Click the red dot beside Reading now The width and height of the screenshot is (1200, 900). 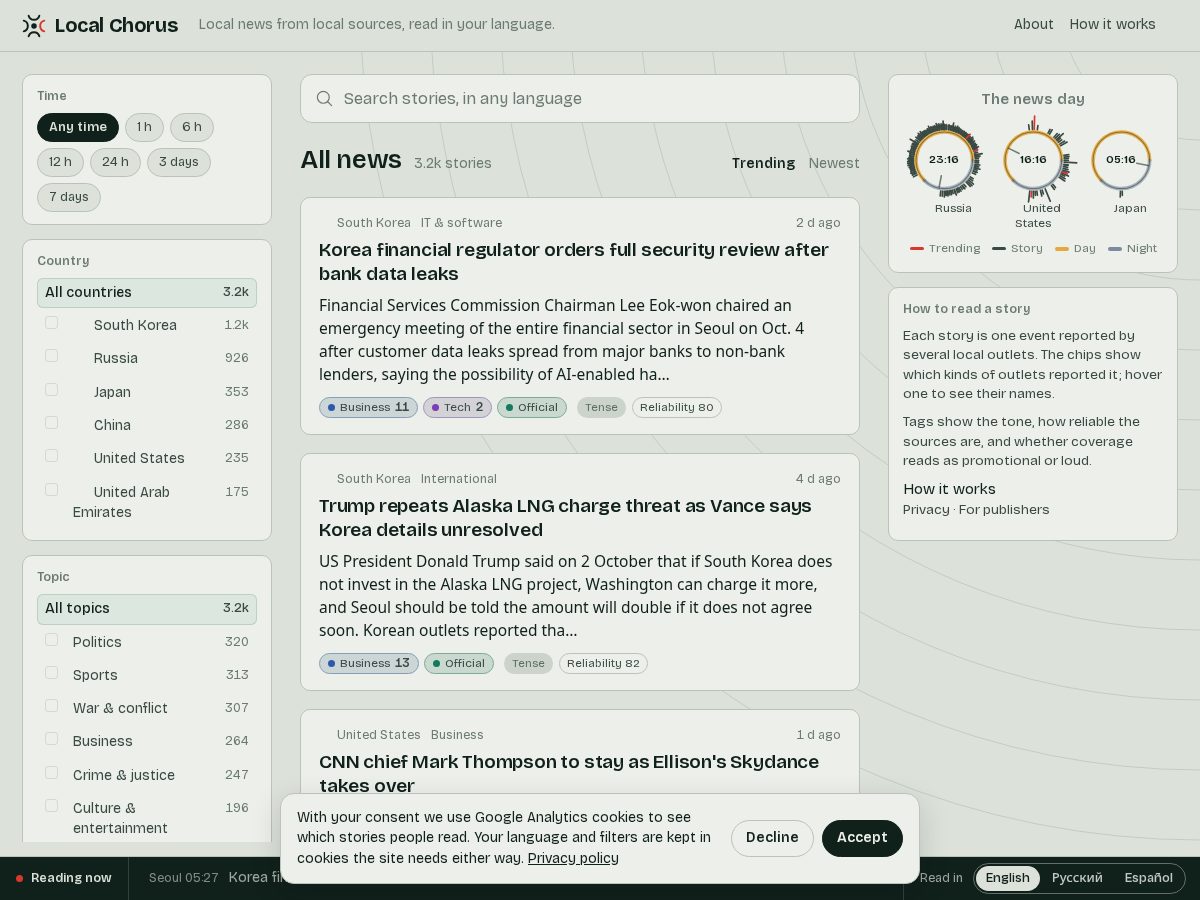(19, 878)
